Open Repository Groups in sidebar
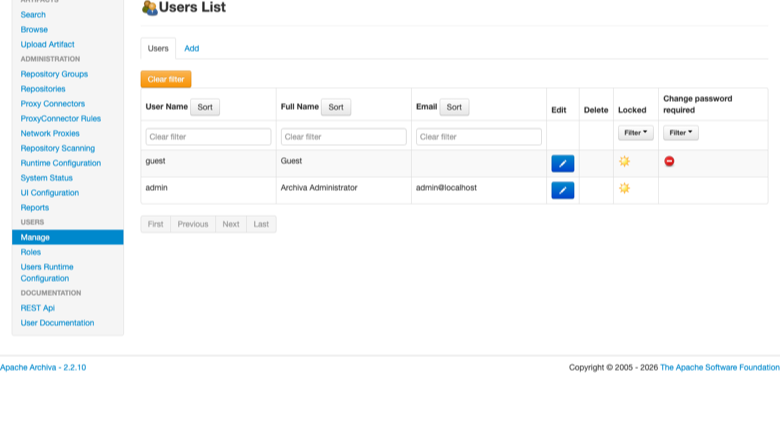 (54, 74)
